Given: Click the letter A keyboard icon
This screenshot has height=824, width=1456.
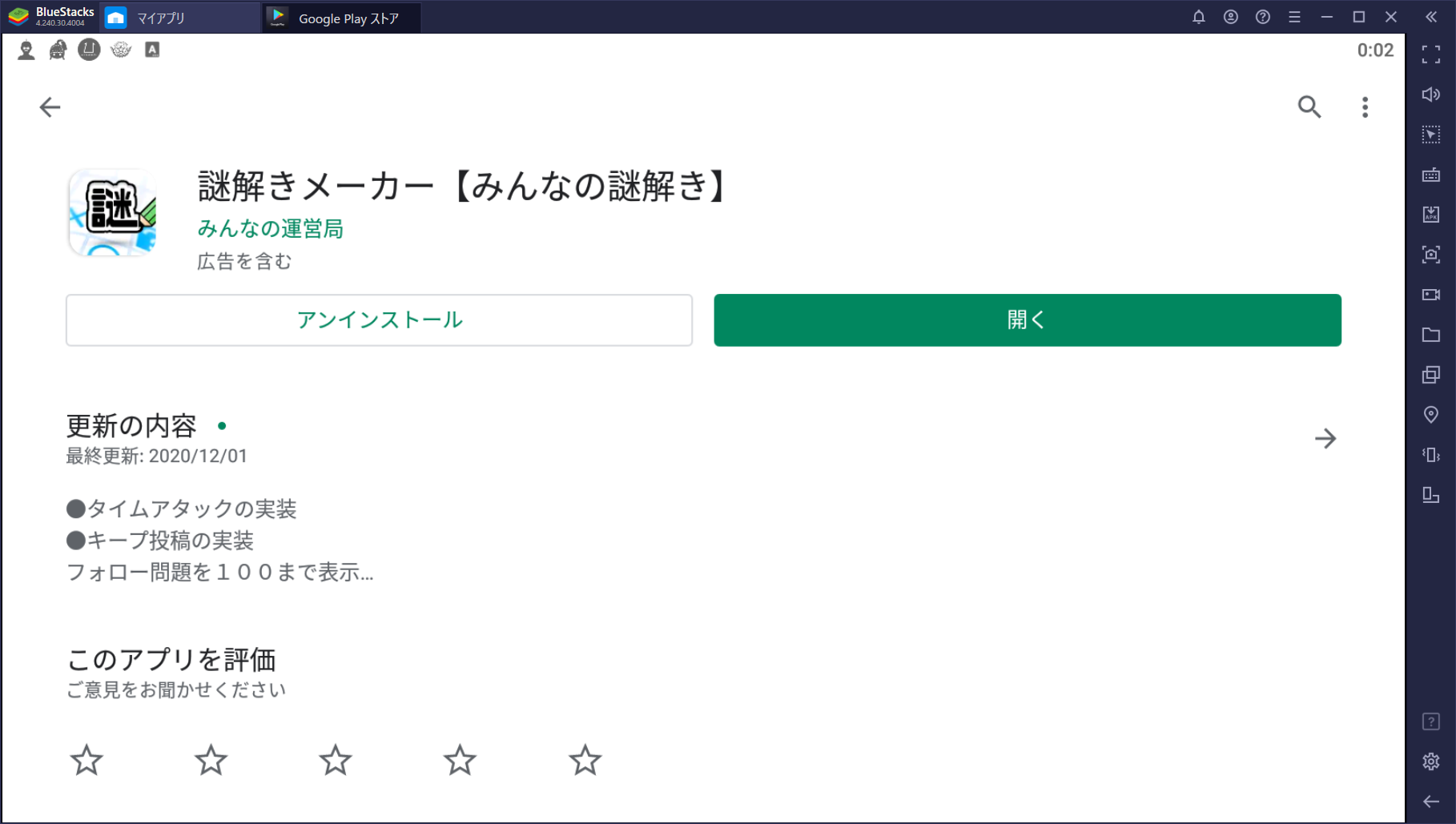Looking at the screenshot, I should [x=152, y=50].
